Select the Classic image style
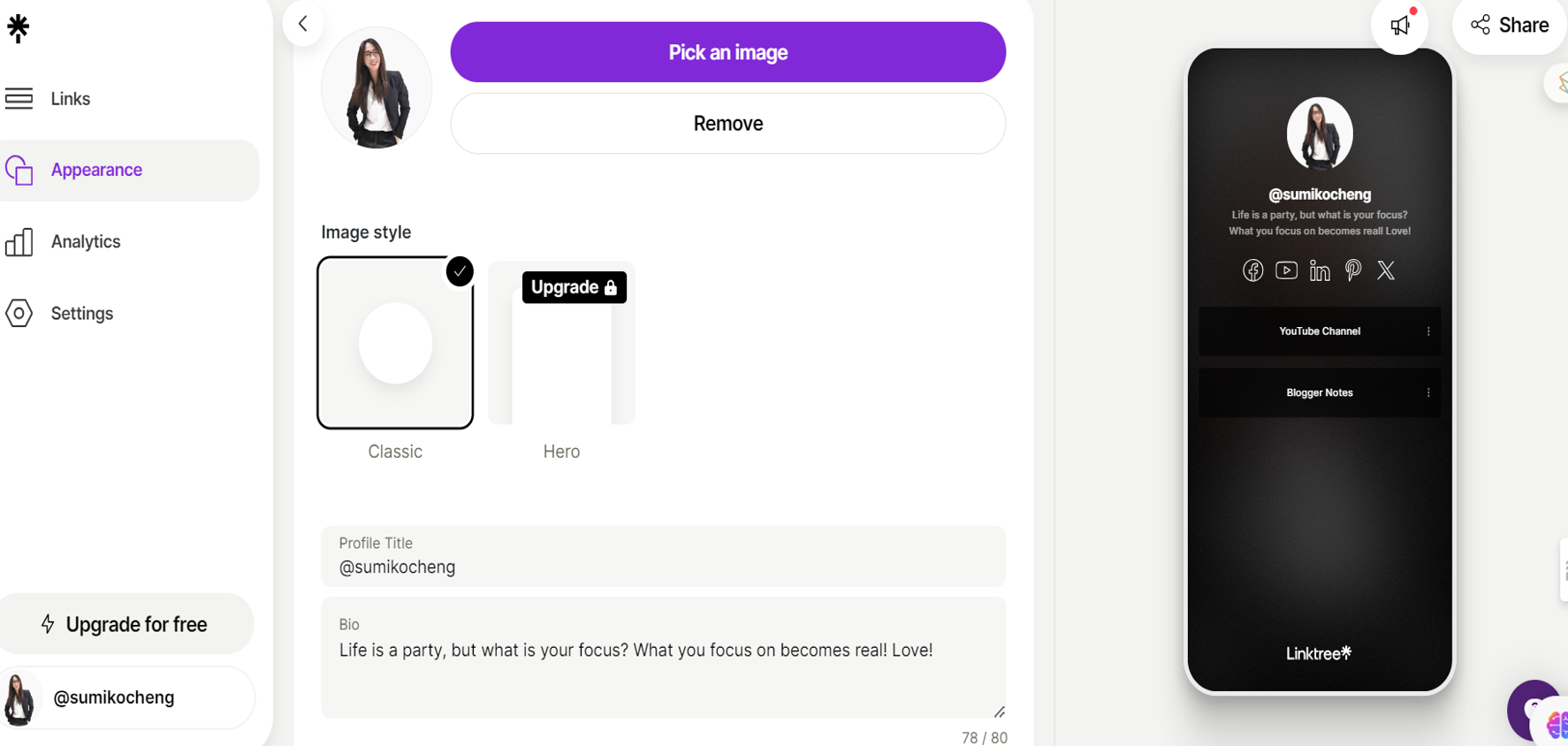The image size is (1568, 746). (395, 343)
